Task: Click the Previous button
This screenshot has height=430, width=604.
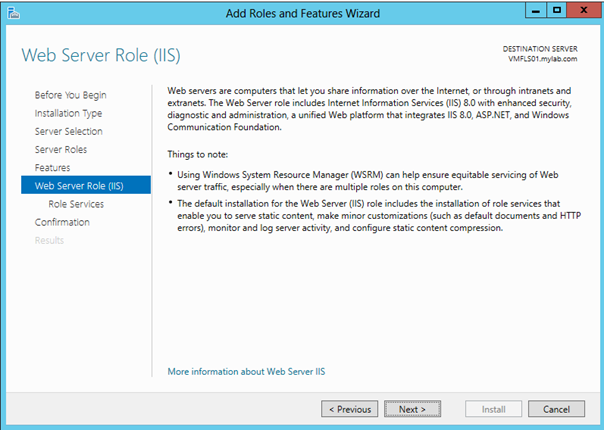Action: tap(349, 409)
